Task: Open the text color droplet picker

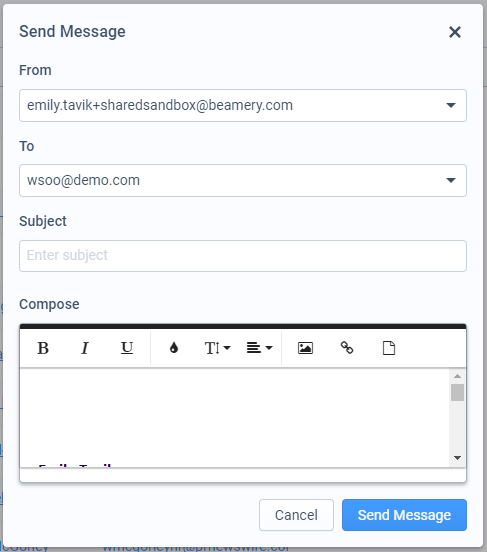Action: pyautogui.click(x=174, y=348)
